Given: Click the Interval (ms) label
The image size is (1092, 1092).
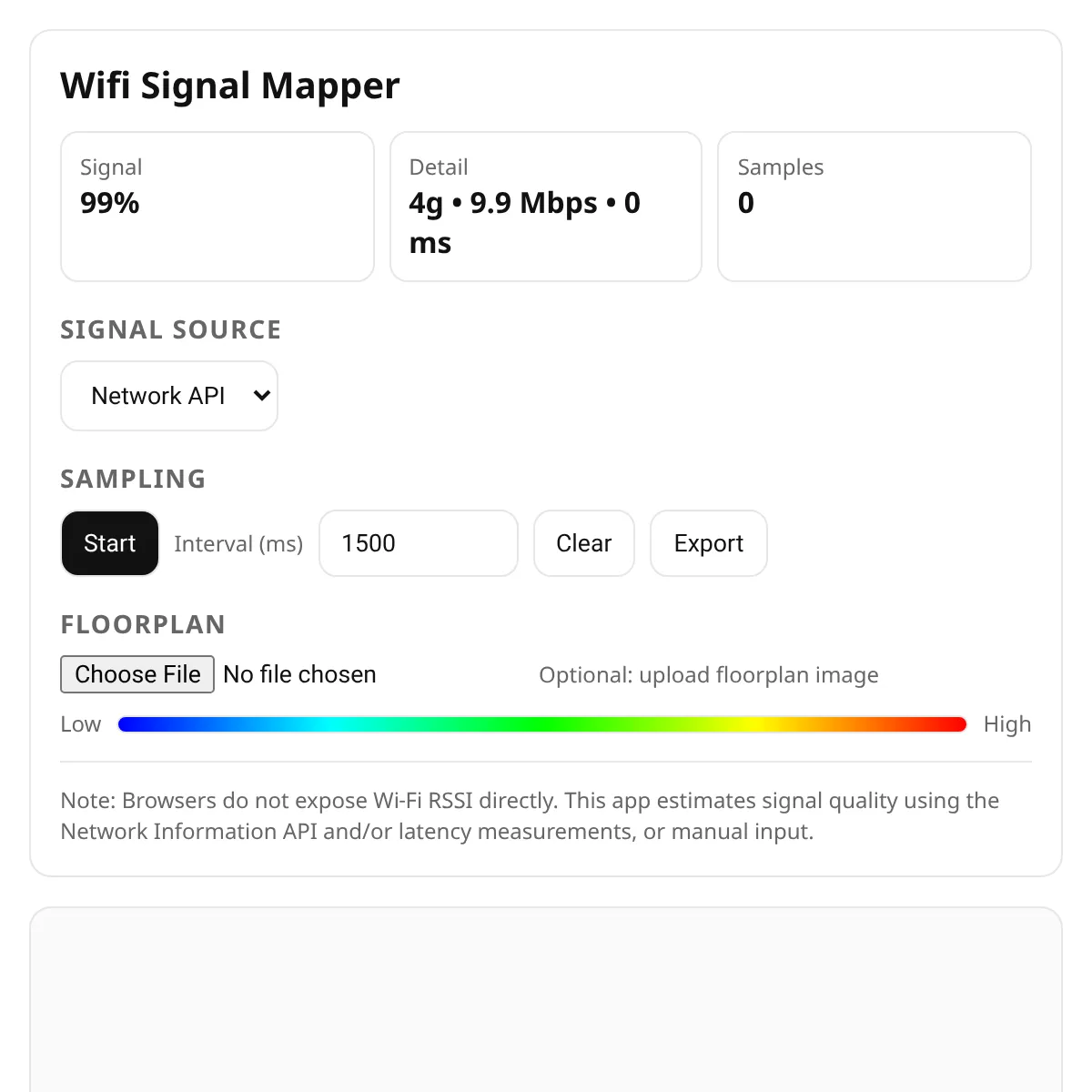Looking at the screenshot, I should pyautogui.click(x=238, y=544).
